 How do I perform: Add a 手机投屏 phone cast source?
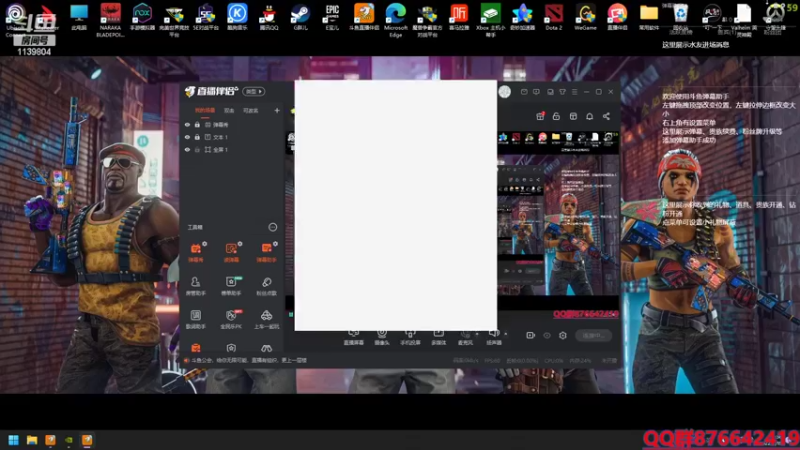click(x=410, y=338)
